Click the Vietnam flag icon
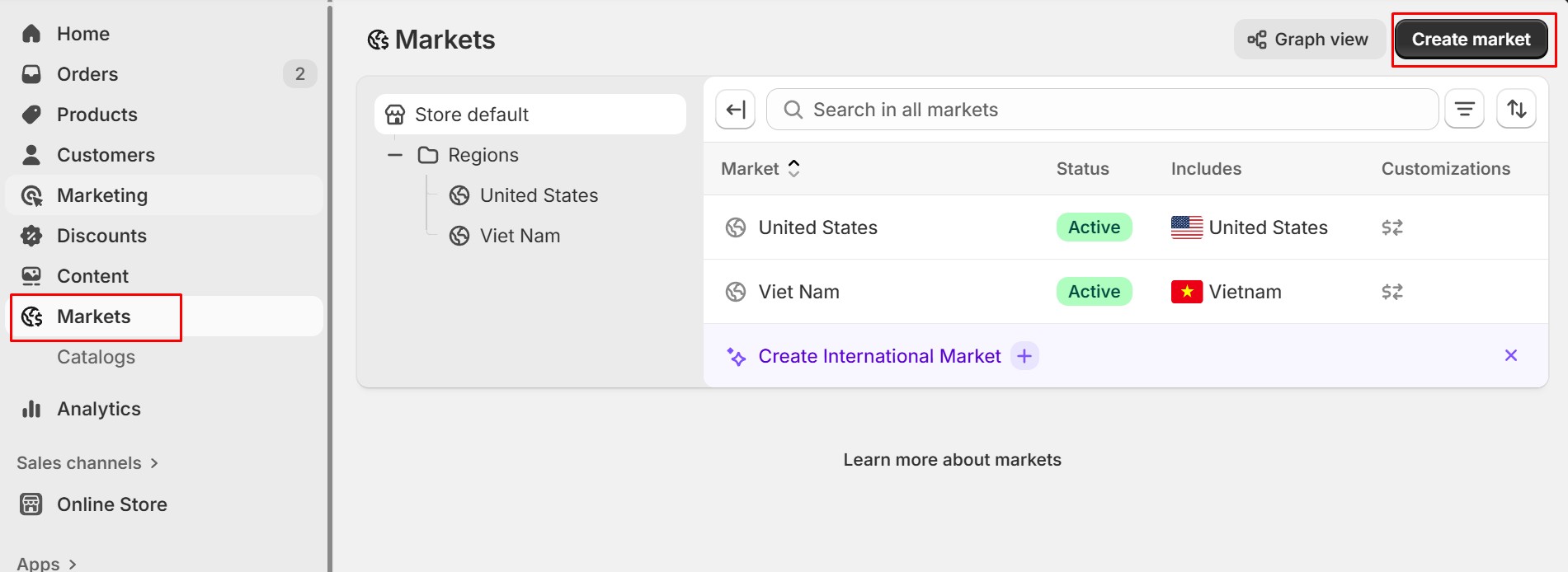The height and width of the screenshot is (572, 1568). pos(1187,292)
